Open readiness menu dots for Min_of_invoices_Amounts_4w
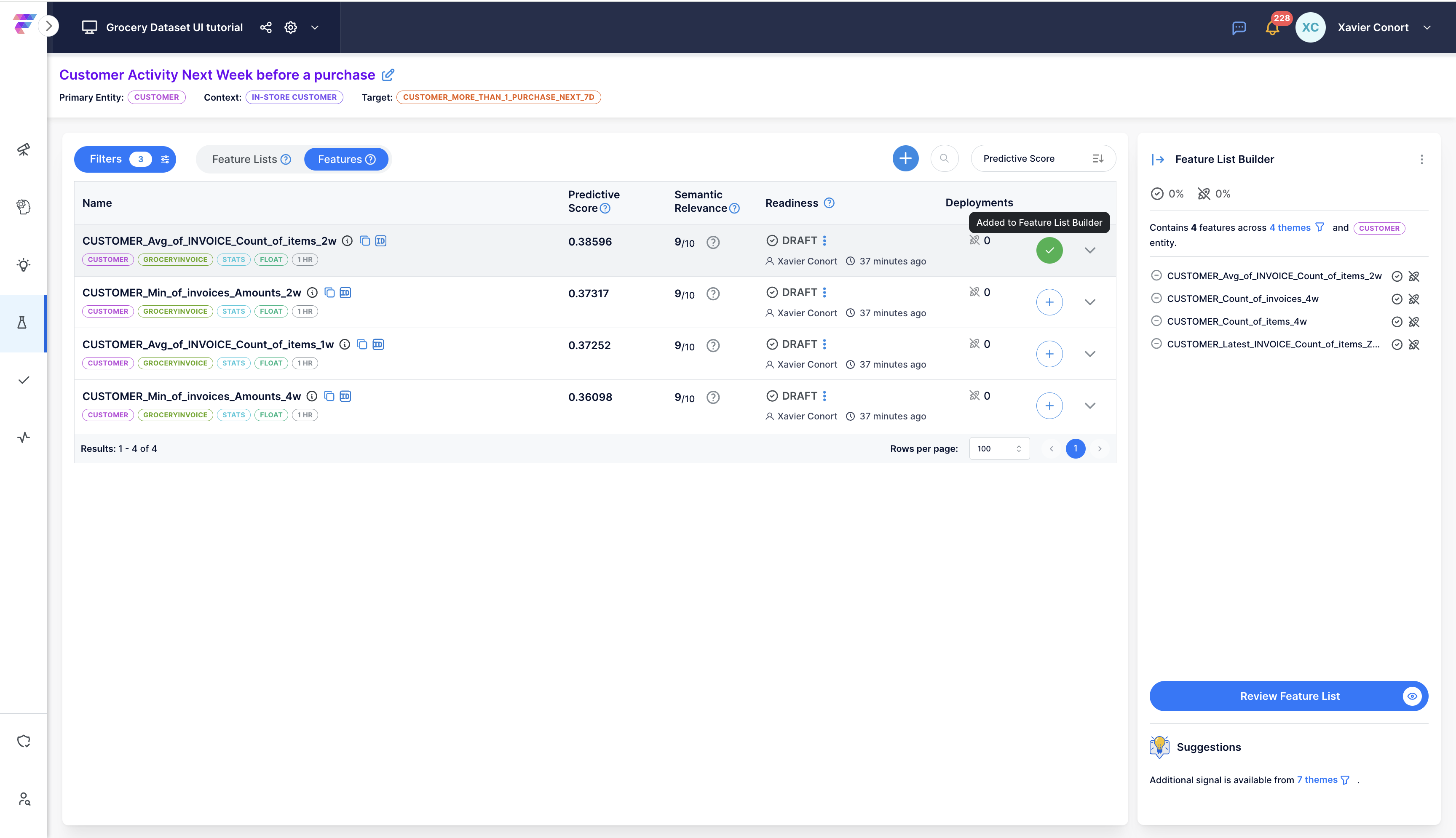1456x838 pixels. coord(824,396)
